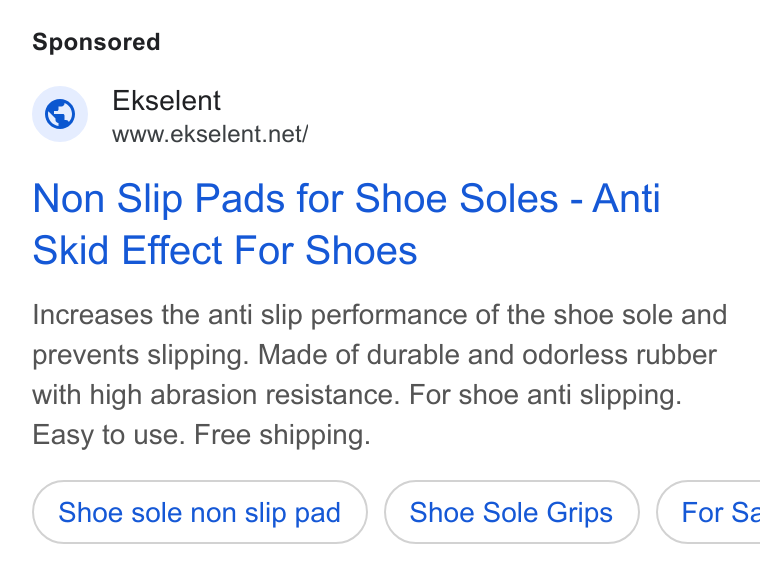Click the word 'Anti' in the headline

point(626,199)
